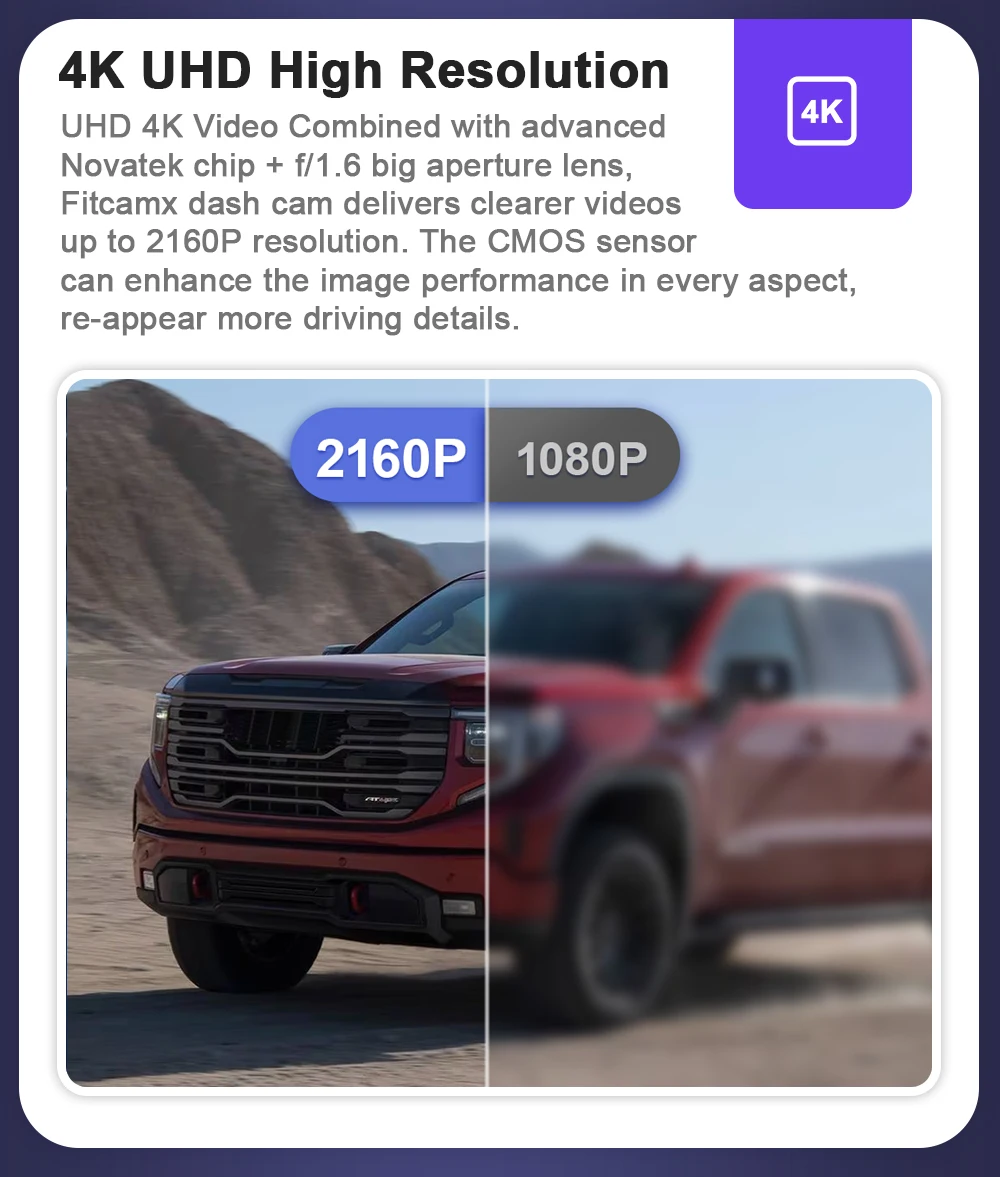1000x1177 pixels.
Task: Click the sharp front wheel of the truck
Action: click(242, 955)
